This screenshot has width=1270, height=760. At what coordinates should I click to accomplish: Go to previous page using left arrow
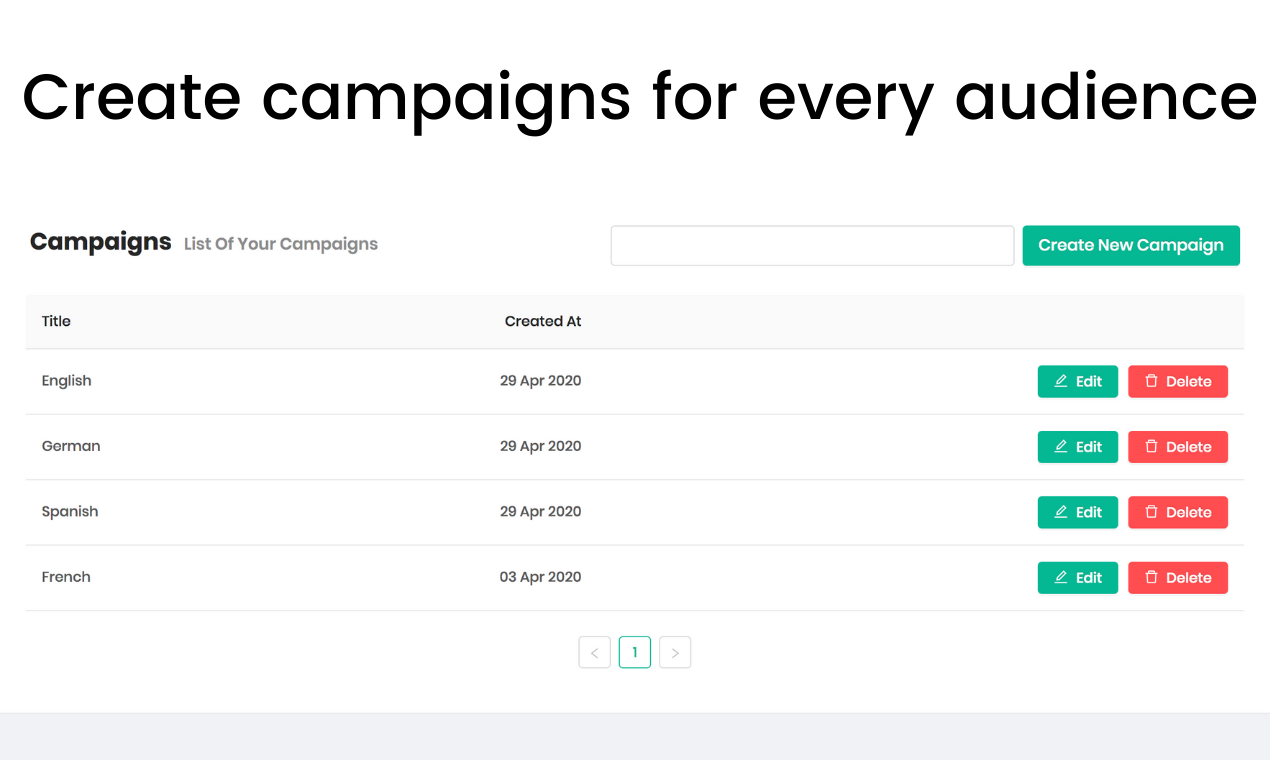click(x=594, y=653)
